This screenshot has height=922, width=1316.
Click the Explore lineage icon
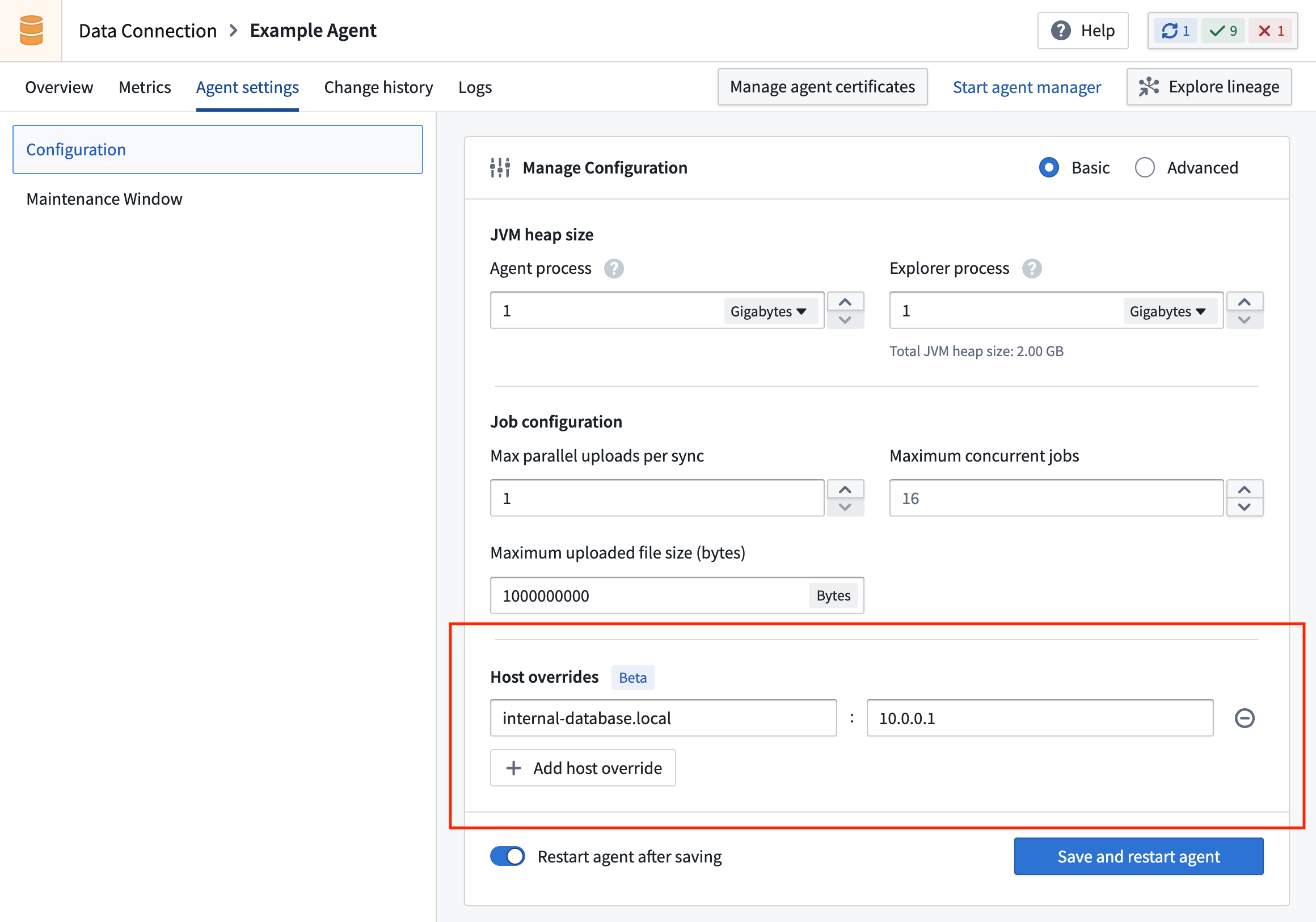pos(1150,87)
